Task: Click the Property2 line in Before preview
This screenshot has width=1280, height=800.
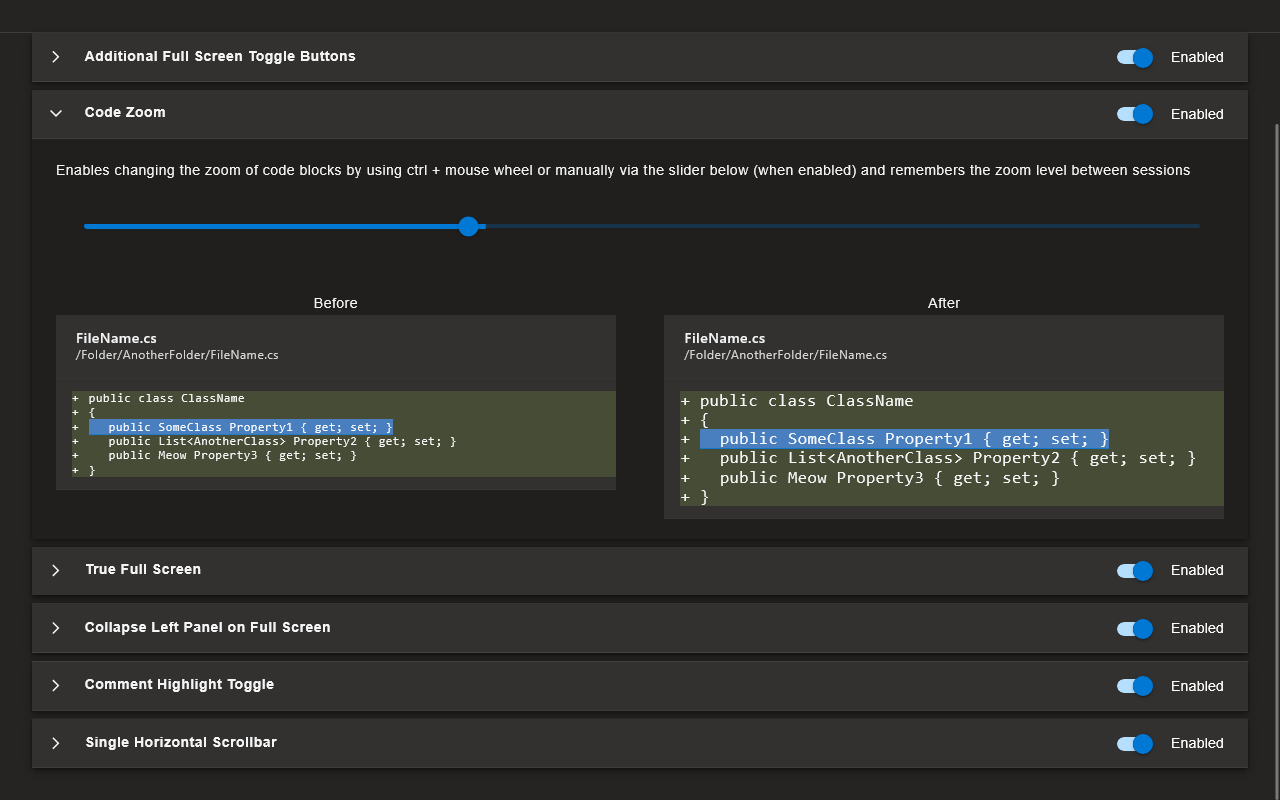Action: point(282,441)
